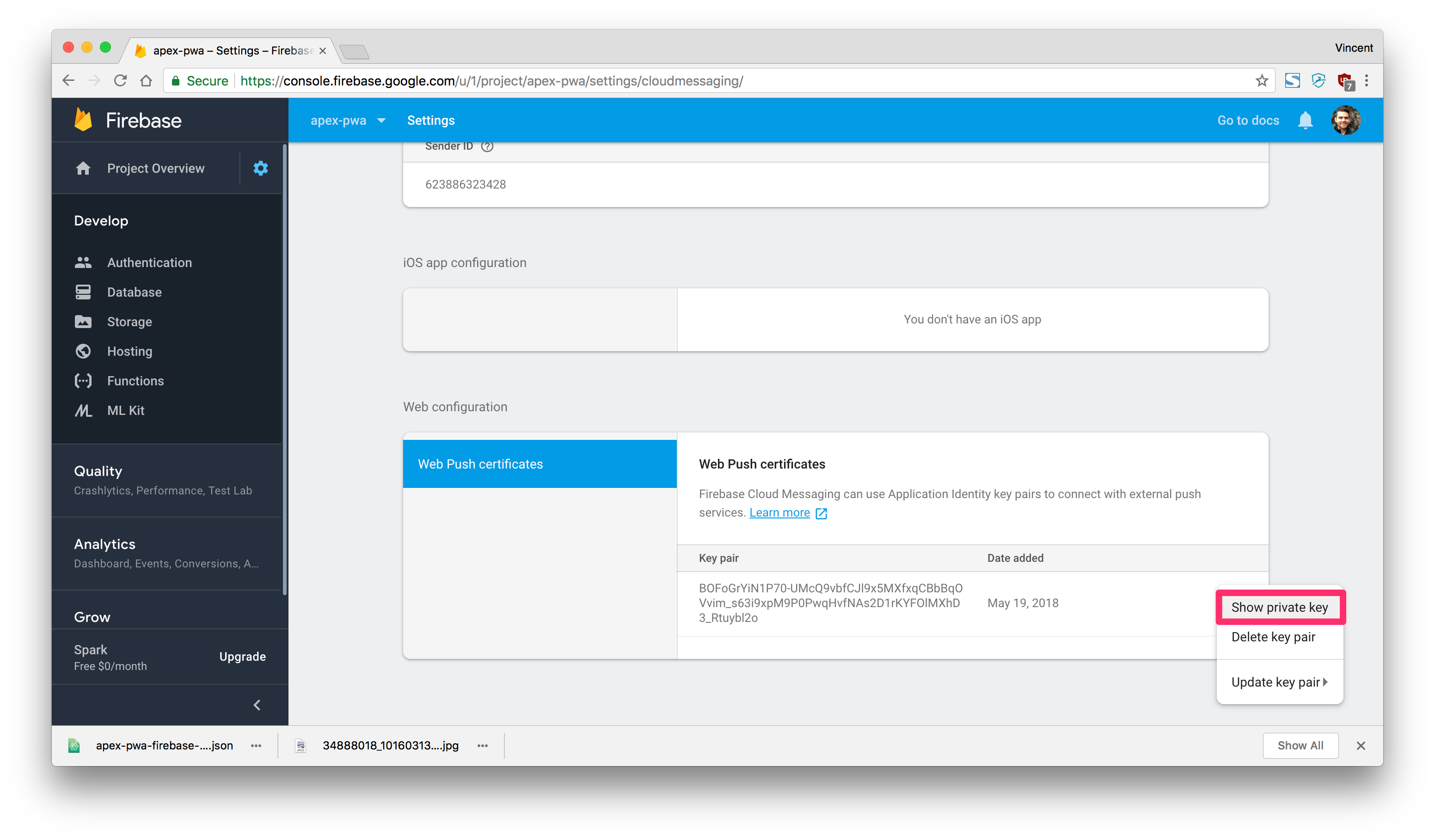Select Show private key menu item
Screen dimensions: 1435x840
(1279, 607)
